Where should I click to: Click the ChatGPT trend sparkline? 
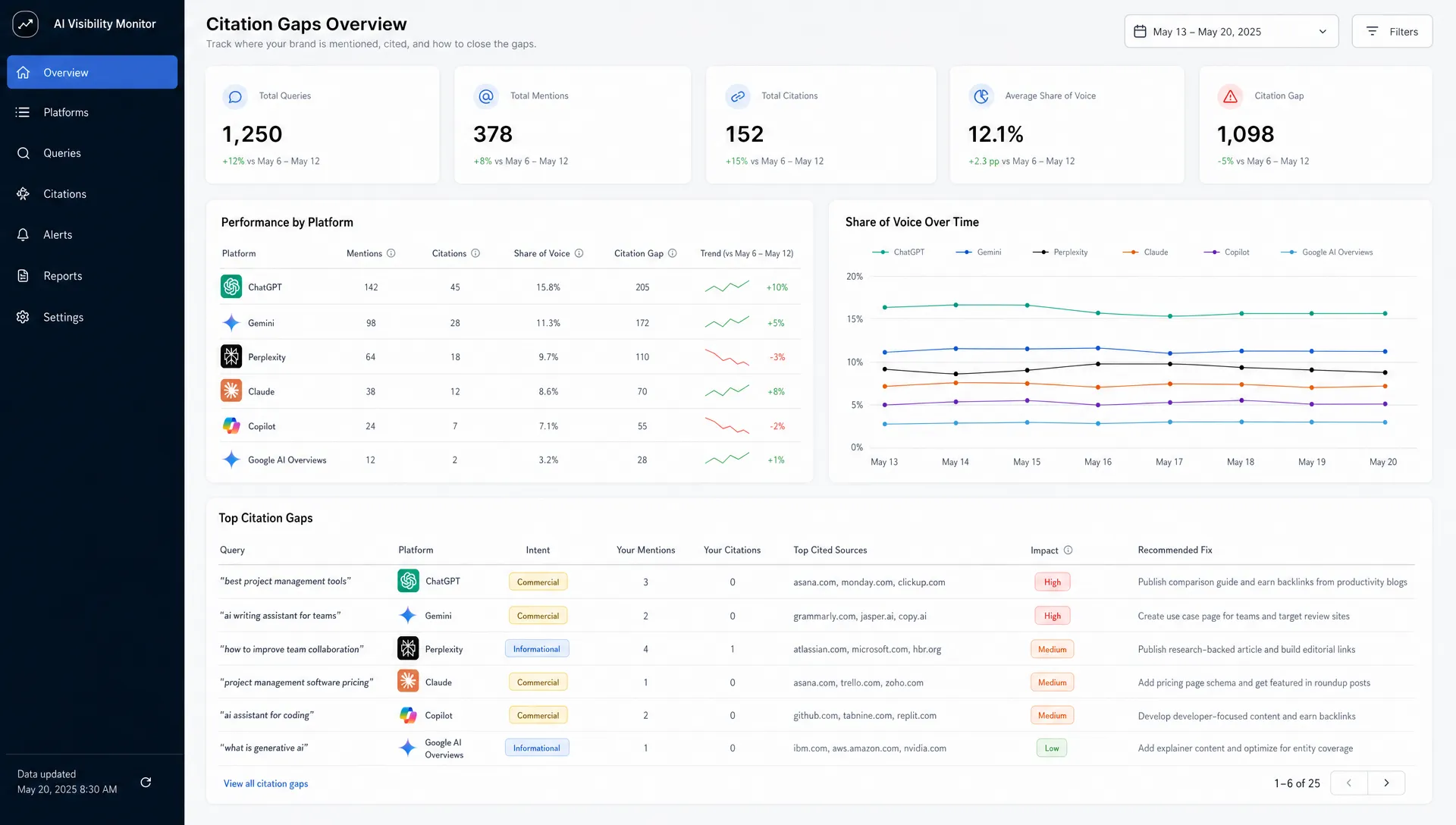pos(727,287)
